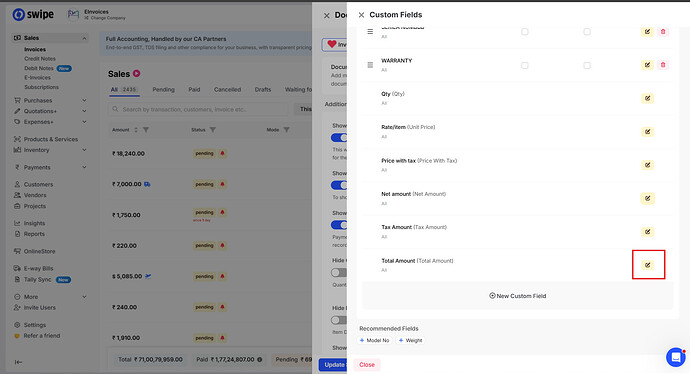Switch to the Pending sales tab
The image size is (690, 374).
pyautogui.click(x=163, y=90)
